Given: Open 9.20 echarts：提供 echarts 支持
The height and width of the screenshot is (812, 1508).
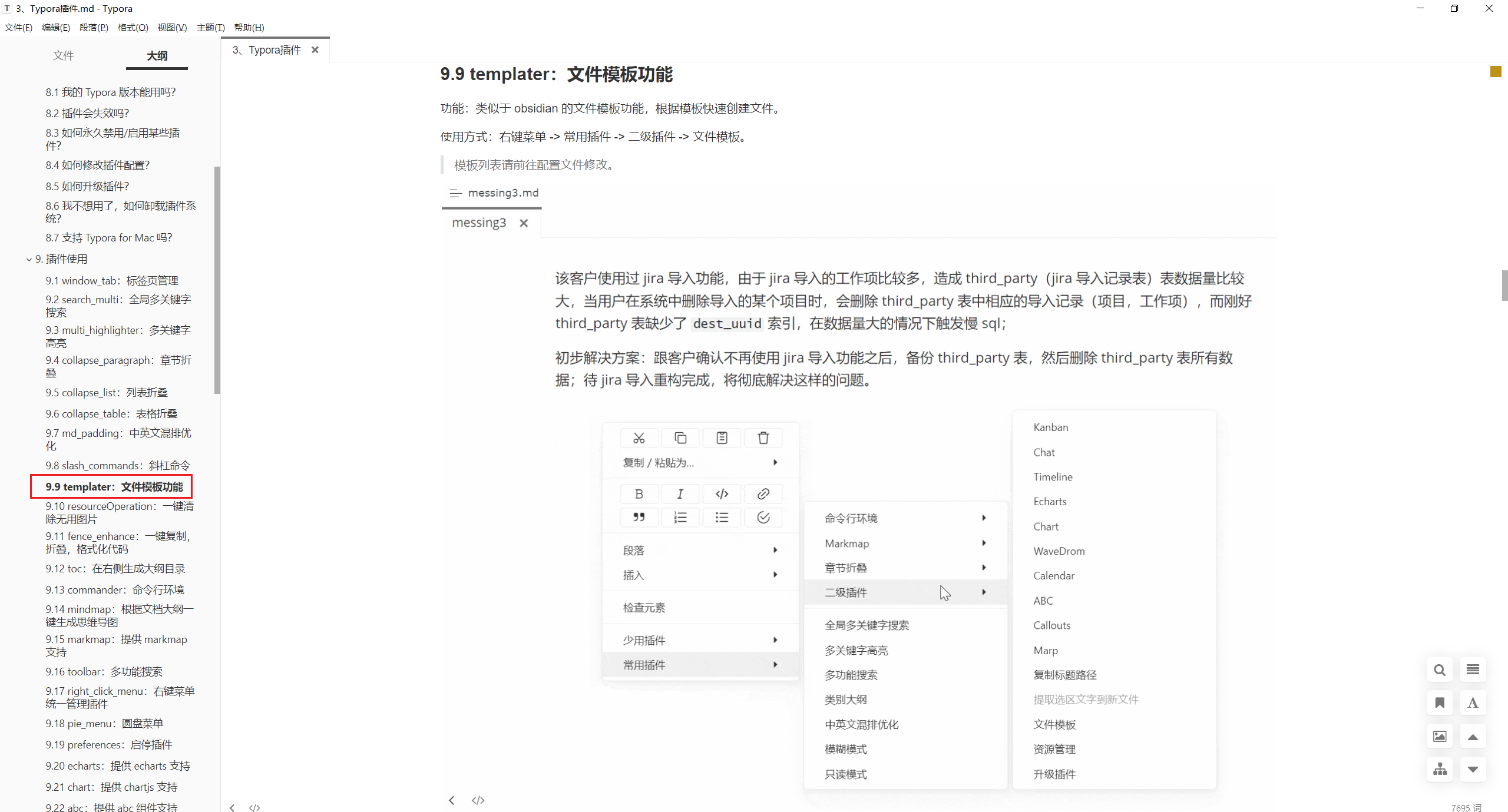Looking at the screenshot, I should 118,766.
